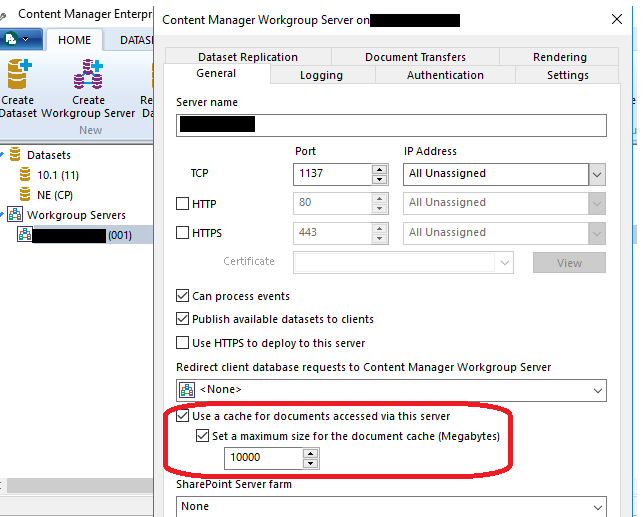Click the Create Dataset ribbon icon
The width and height of the screenshot is (643, 517).
pos(18,74)
